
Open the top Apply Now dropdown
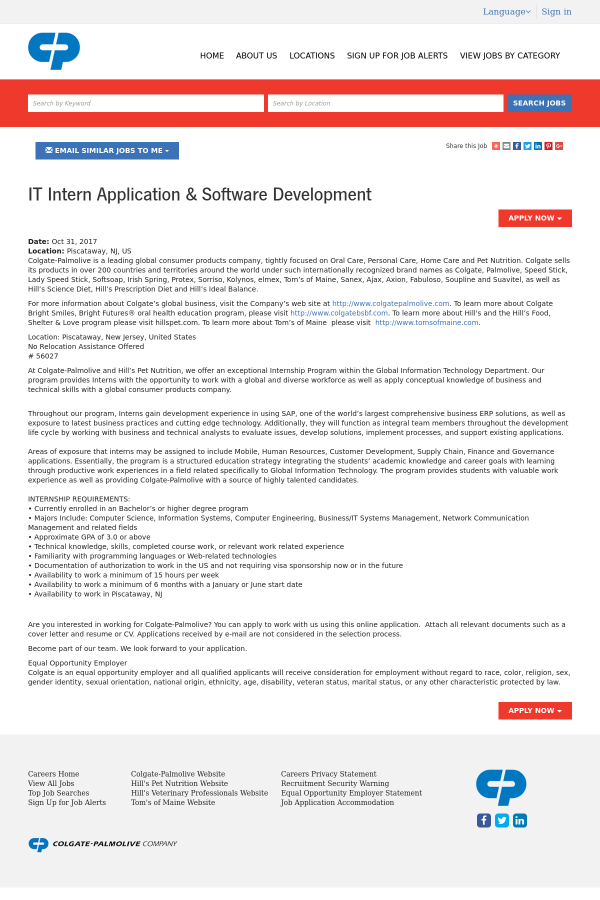coord(535,218)
